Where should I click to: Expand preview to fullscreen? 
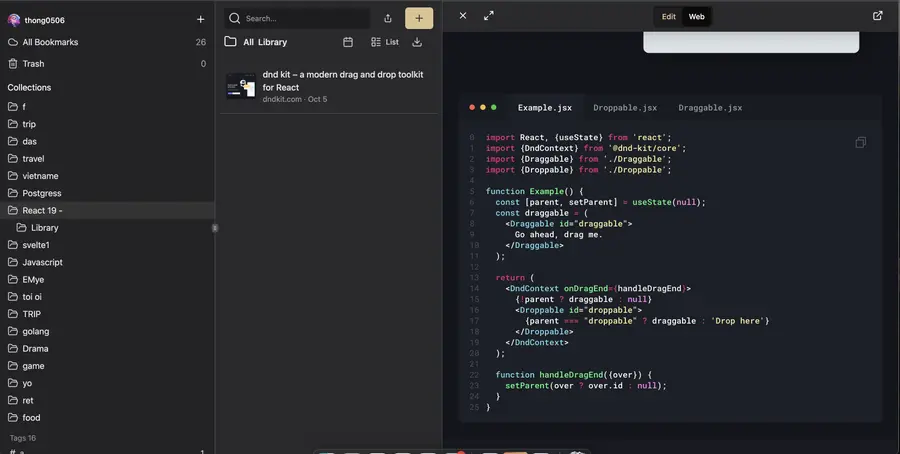488,16
